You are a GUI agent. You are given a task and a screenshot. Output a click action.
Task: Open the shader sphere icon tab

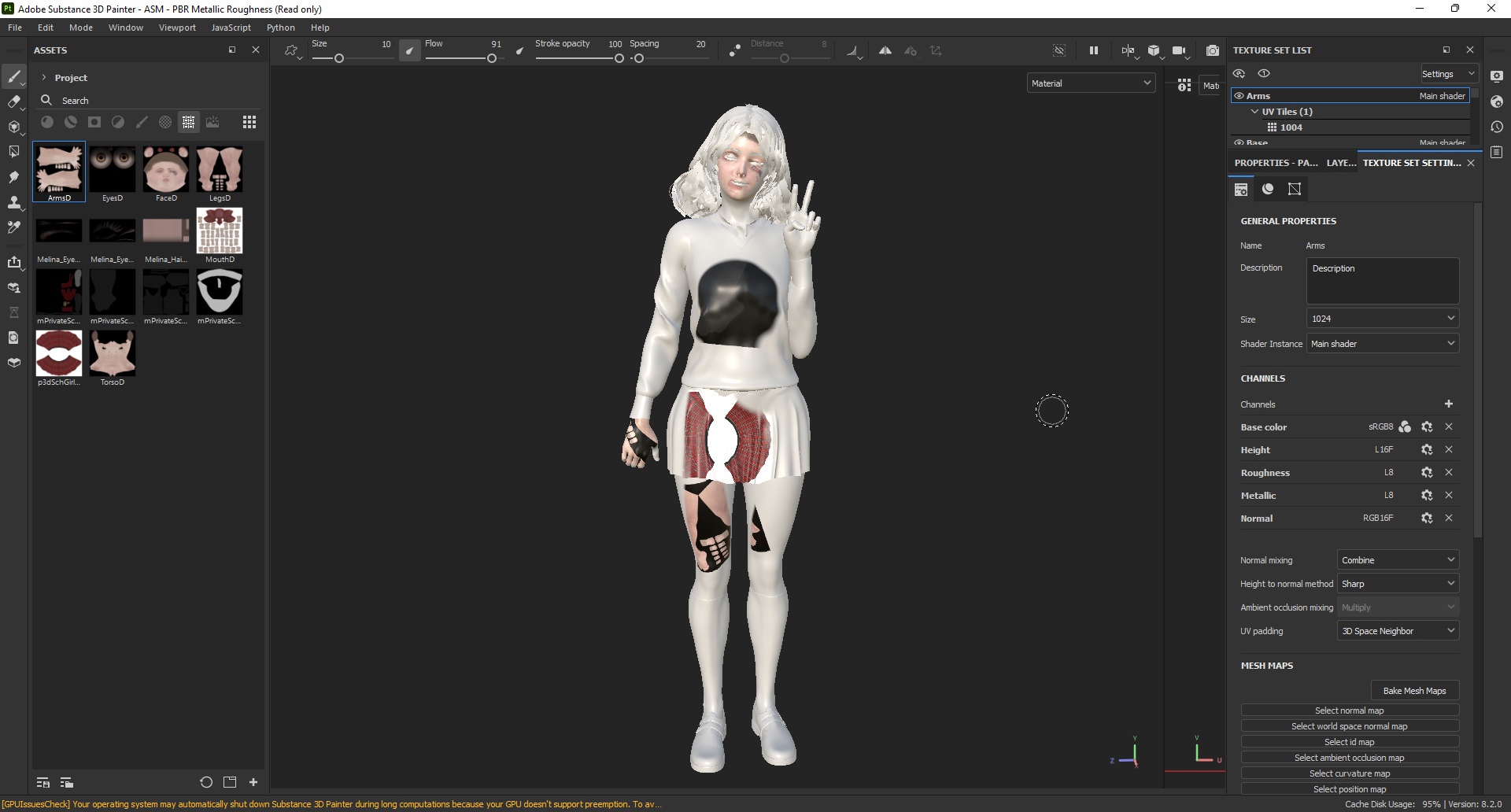click(1268, 189)
